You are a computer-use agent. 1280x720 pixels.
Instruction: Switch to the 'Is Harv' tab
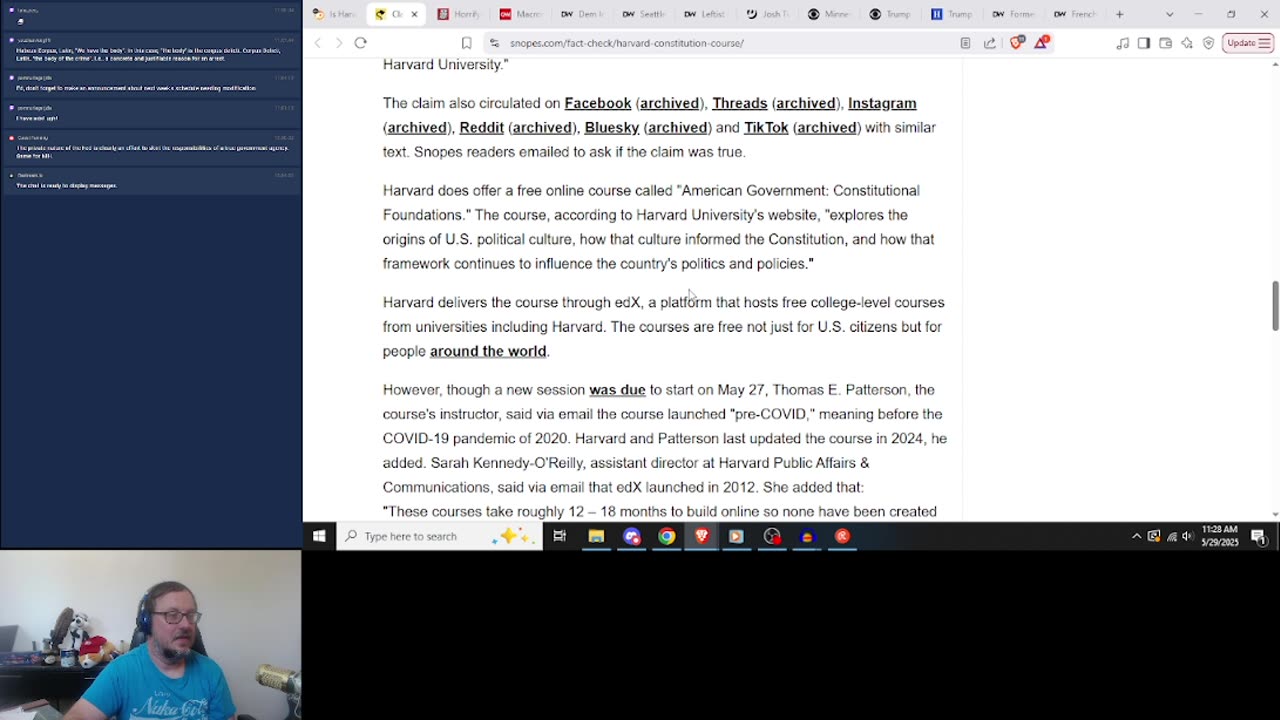pos(335,14)
